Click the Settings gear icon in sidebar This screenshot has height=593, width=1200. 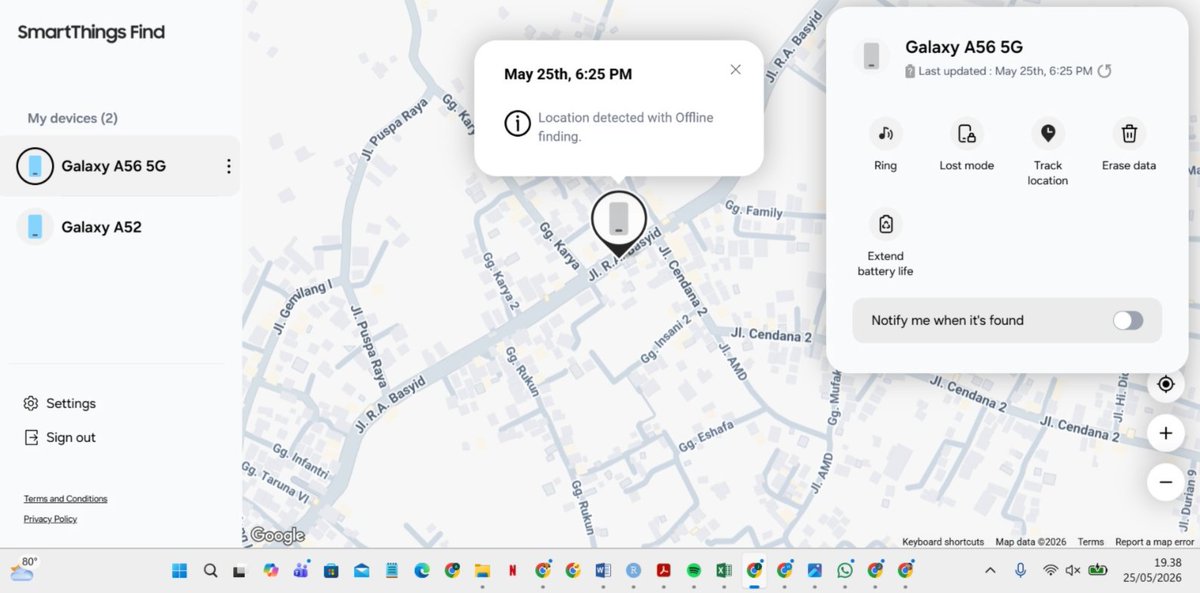[31, 403]
